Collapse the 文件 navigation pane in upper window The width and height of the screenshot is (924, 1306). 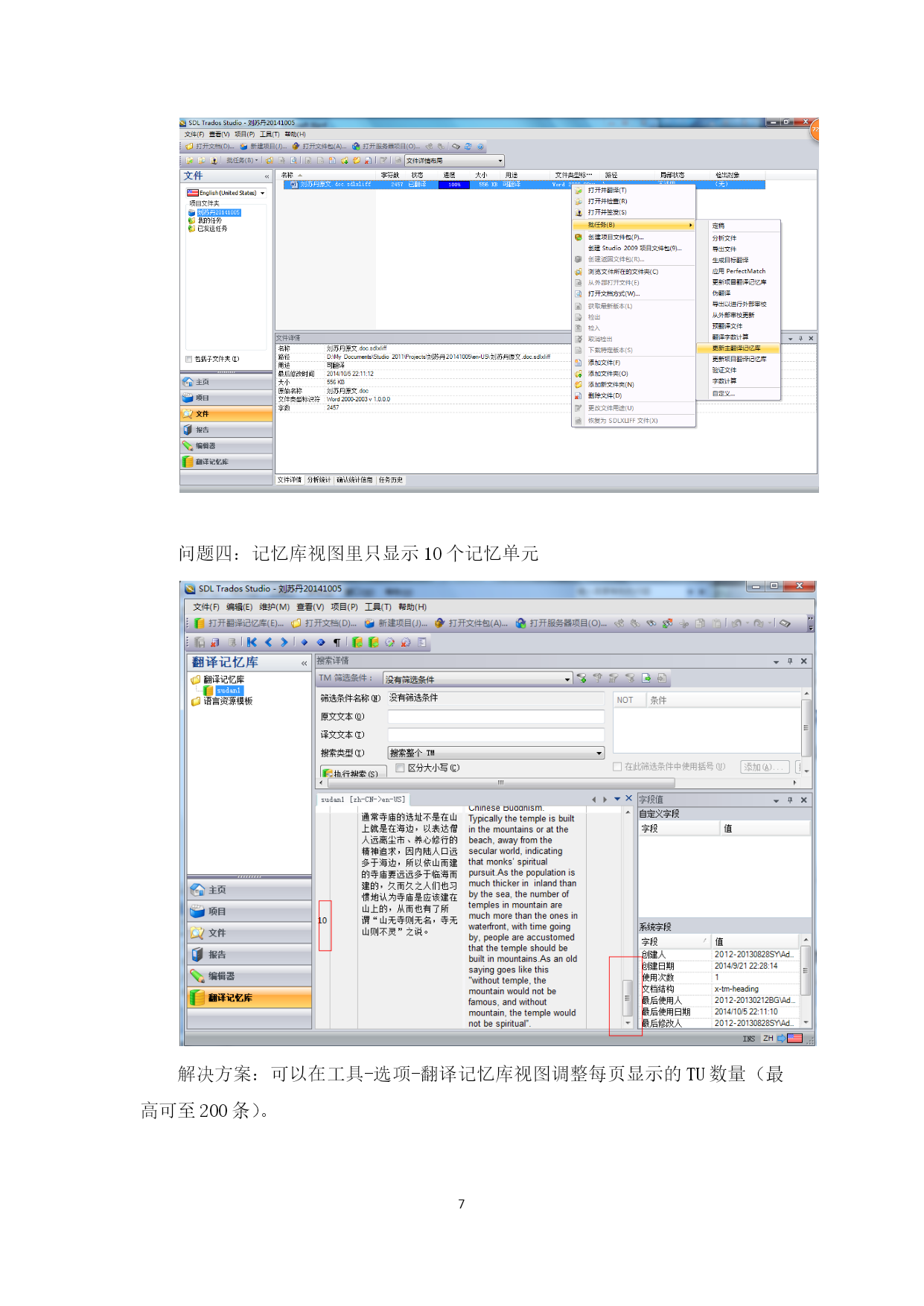point(267,176)
